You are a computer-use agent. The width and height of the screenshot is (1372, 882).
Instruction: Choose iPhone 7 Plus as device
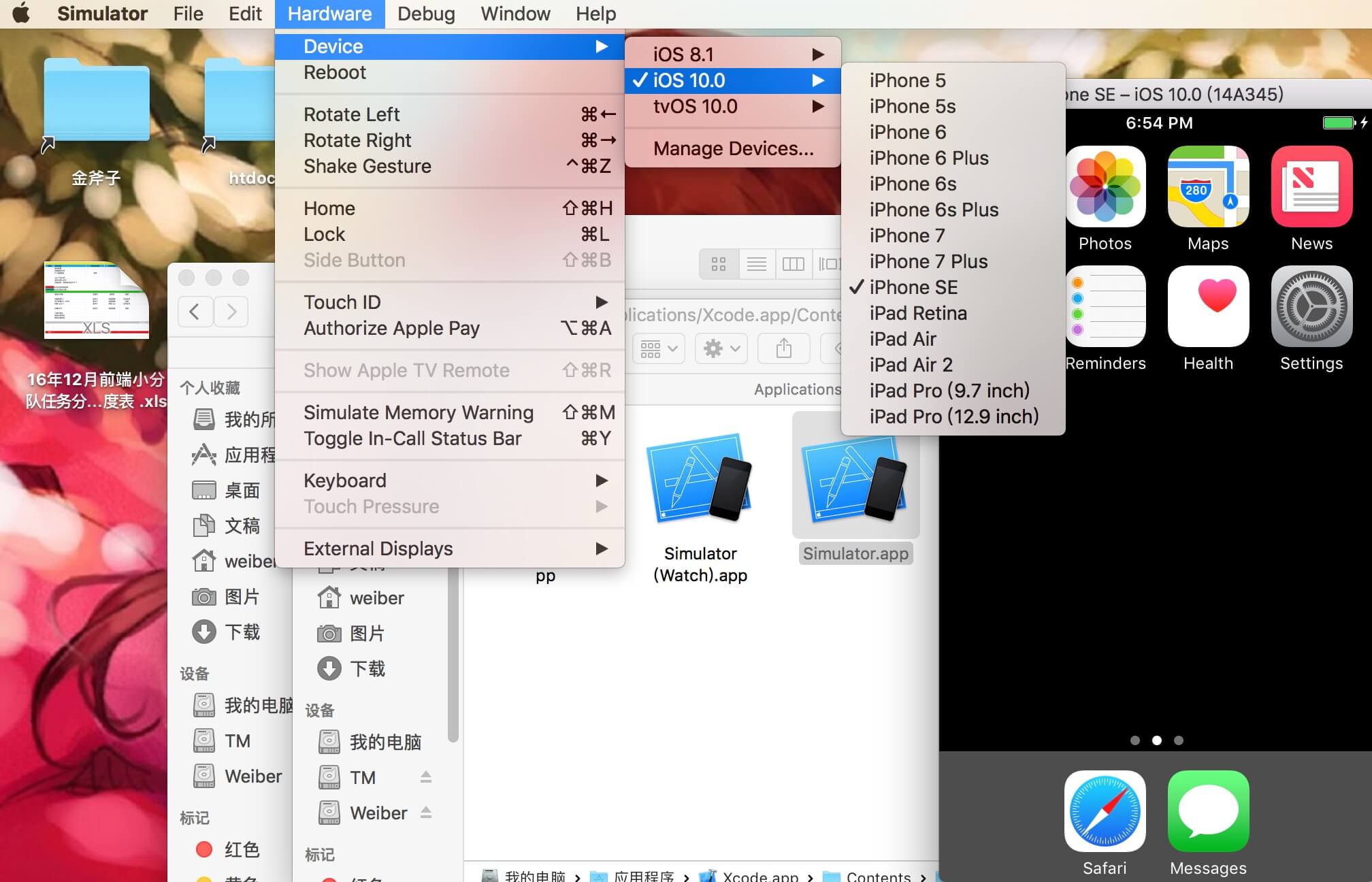coord(953,261)
